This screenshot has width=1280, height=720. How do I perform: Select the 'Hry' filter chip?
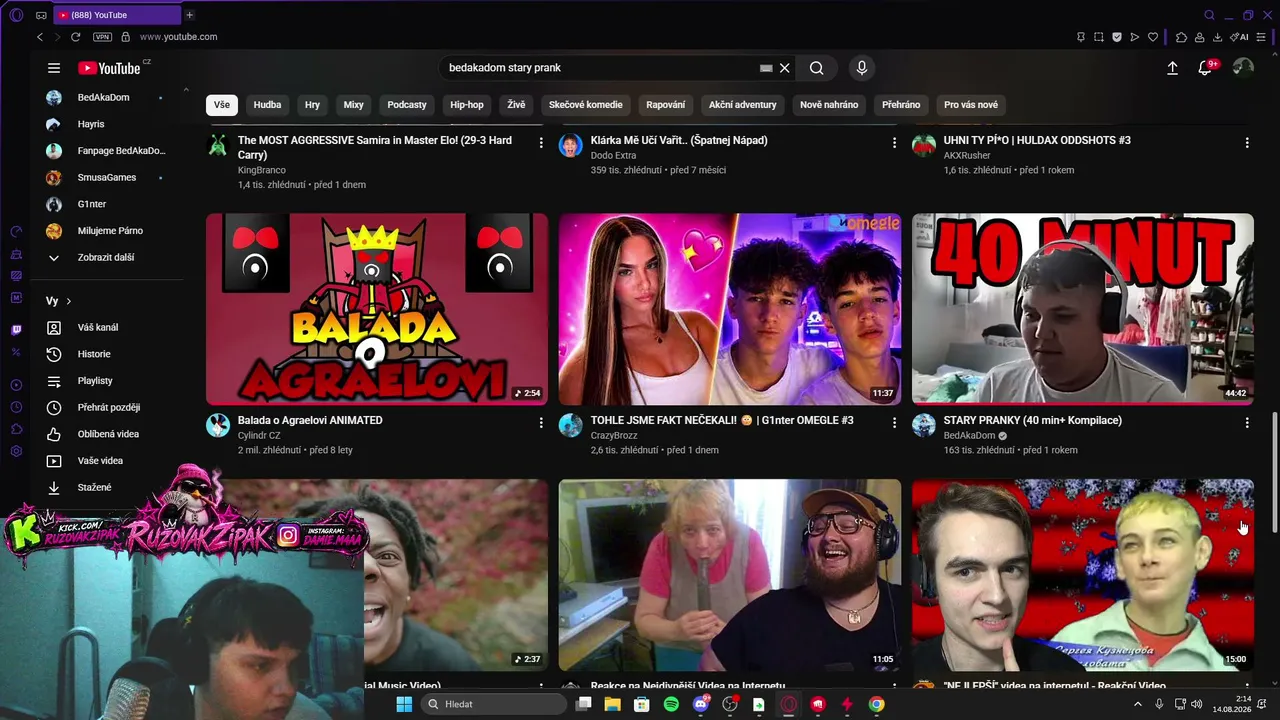(x=312, y=105)
